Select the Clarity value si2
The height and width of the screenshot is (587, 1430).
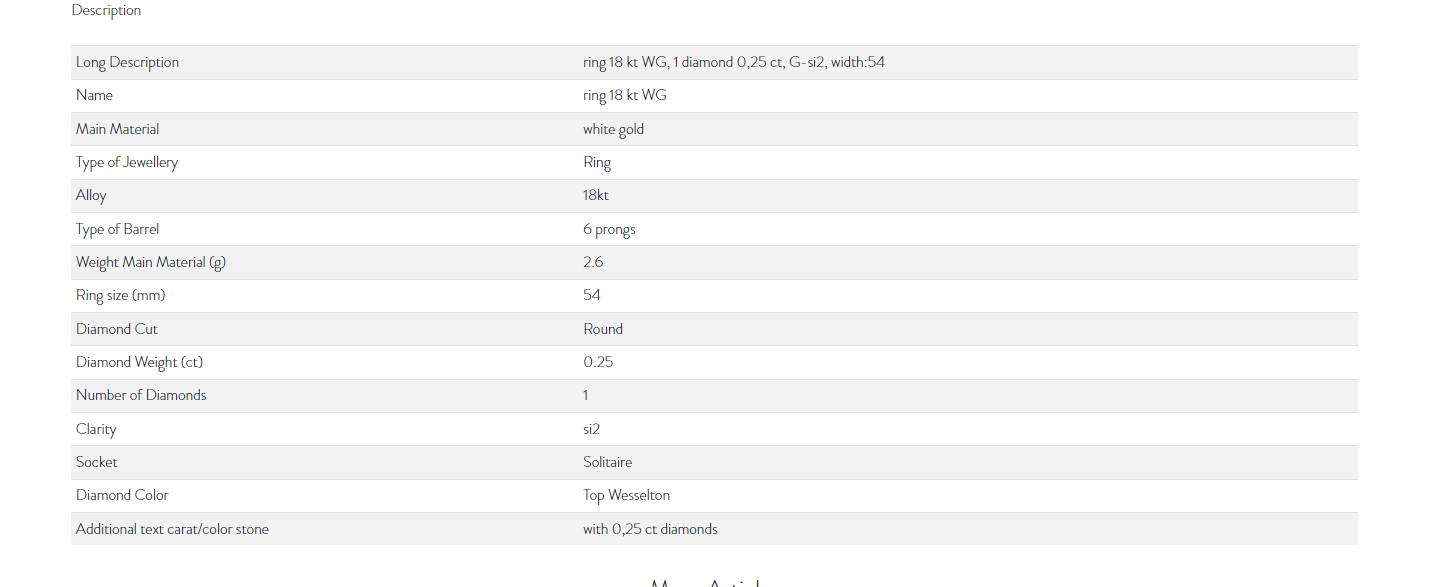pos(592,429)
